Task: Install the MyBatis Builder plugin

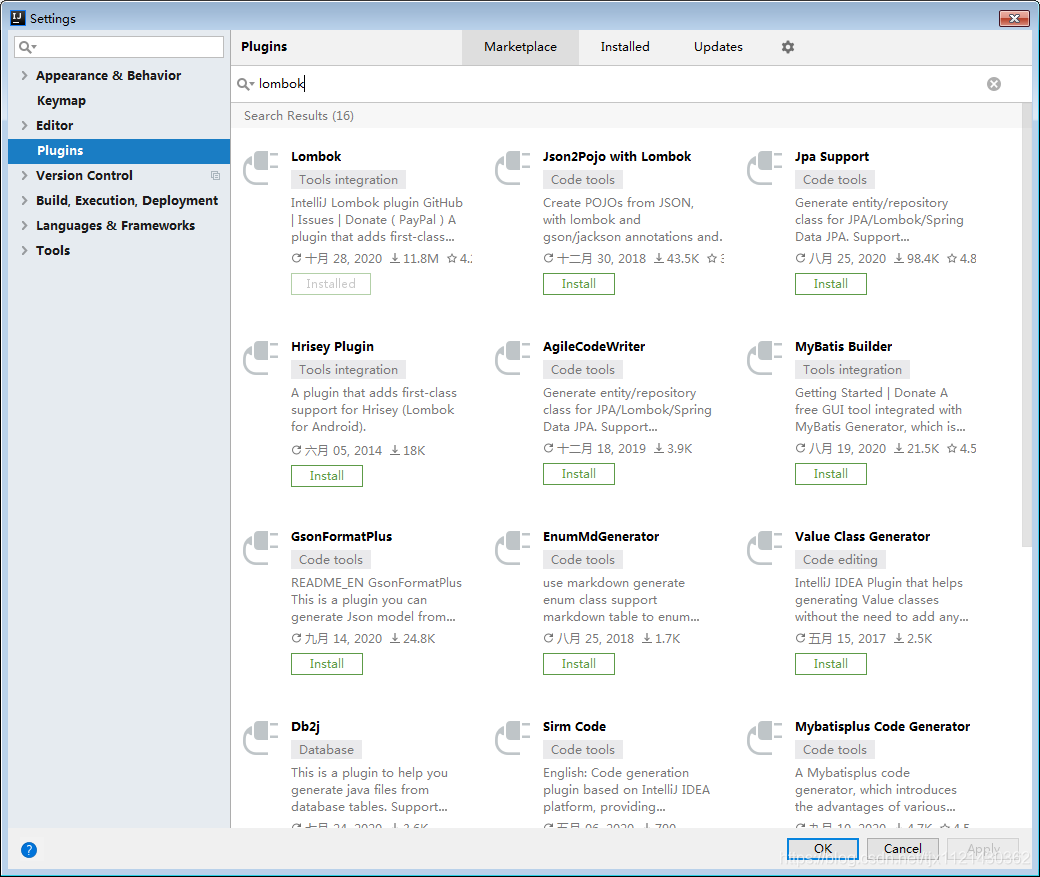Action: pyautogui.click(x=830, y=474)
